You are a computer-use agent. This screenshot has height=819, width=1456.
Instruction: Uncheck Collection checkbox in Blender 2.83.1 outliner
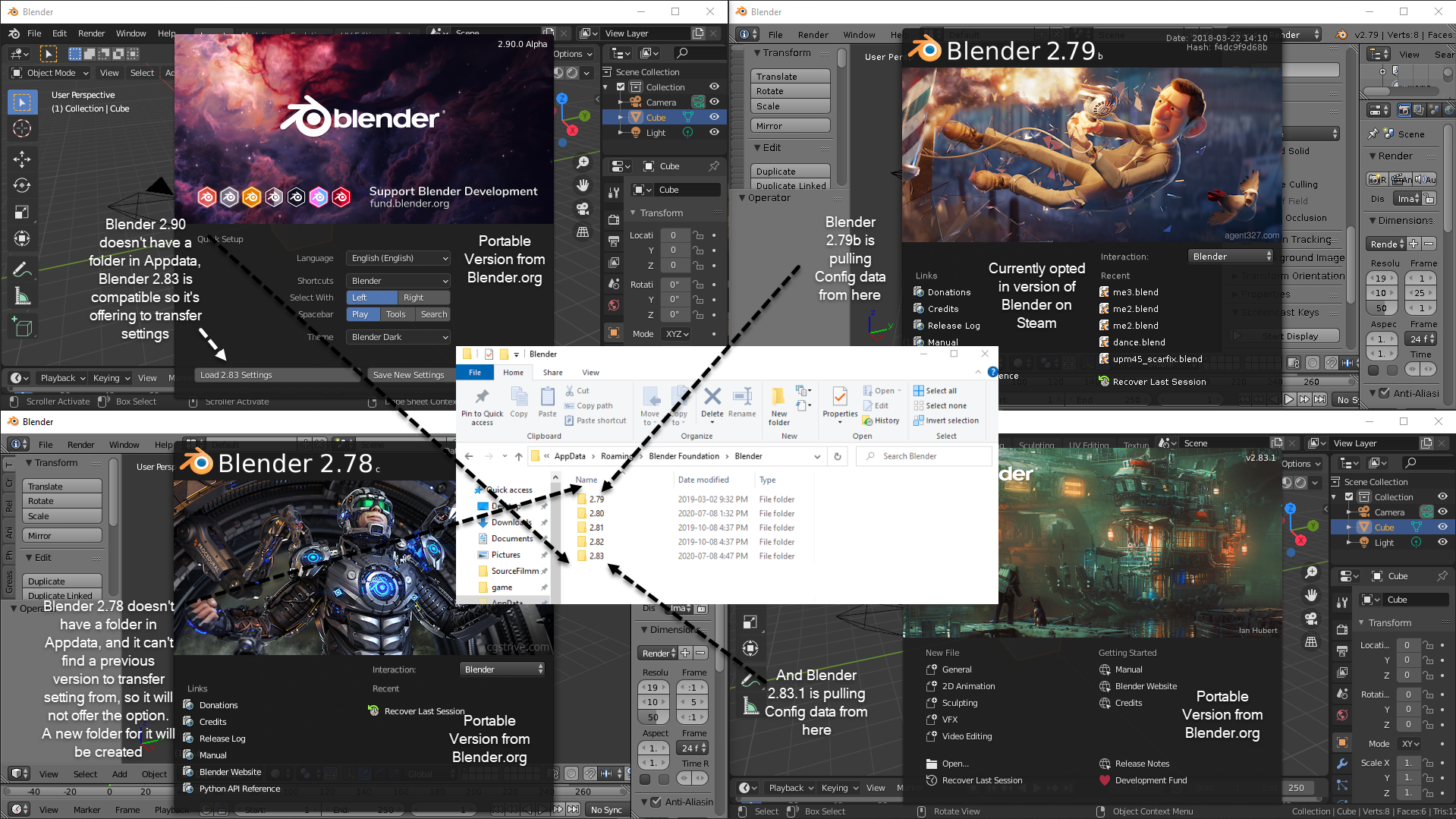[x=1349, y=497]
